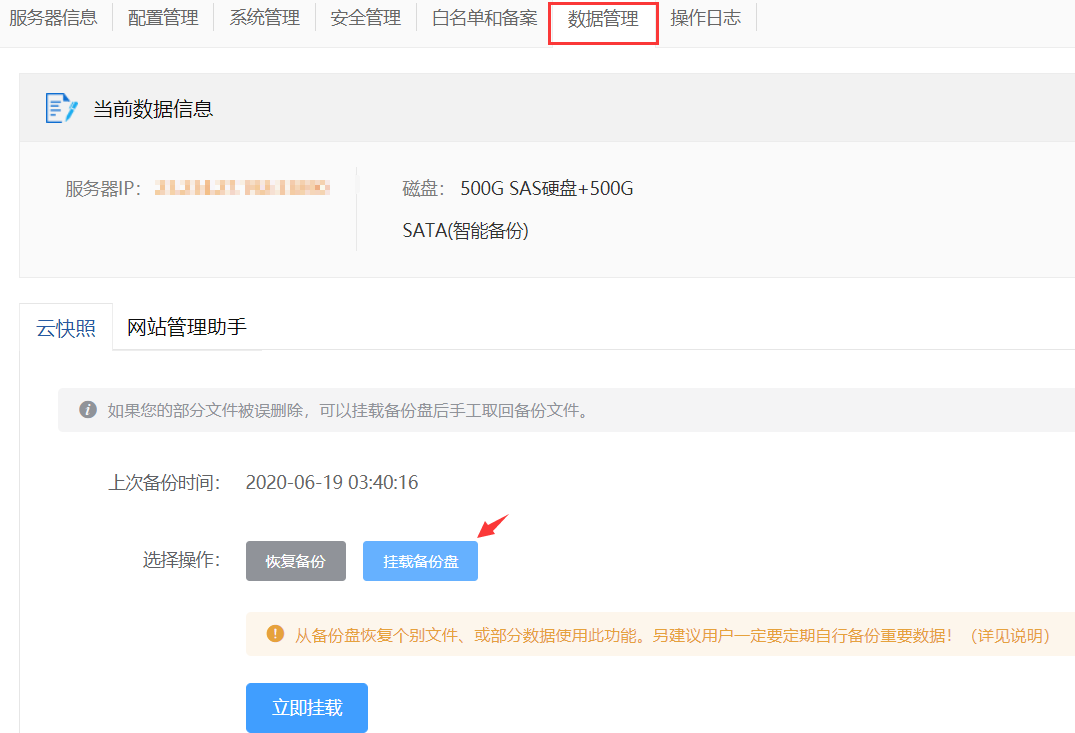The height and width of the screenshot is (733, 1075).
Task: Select the 白名单和备案 tab
Action: coord(484,18)
